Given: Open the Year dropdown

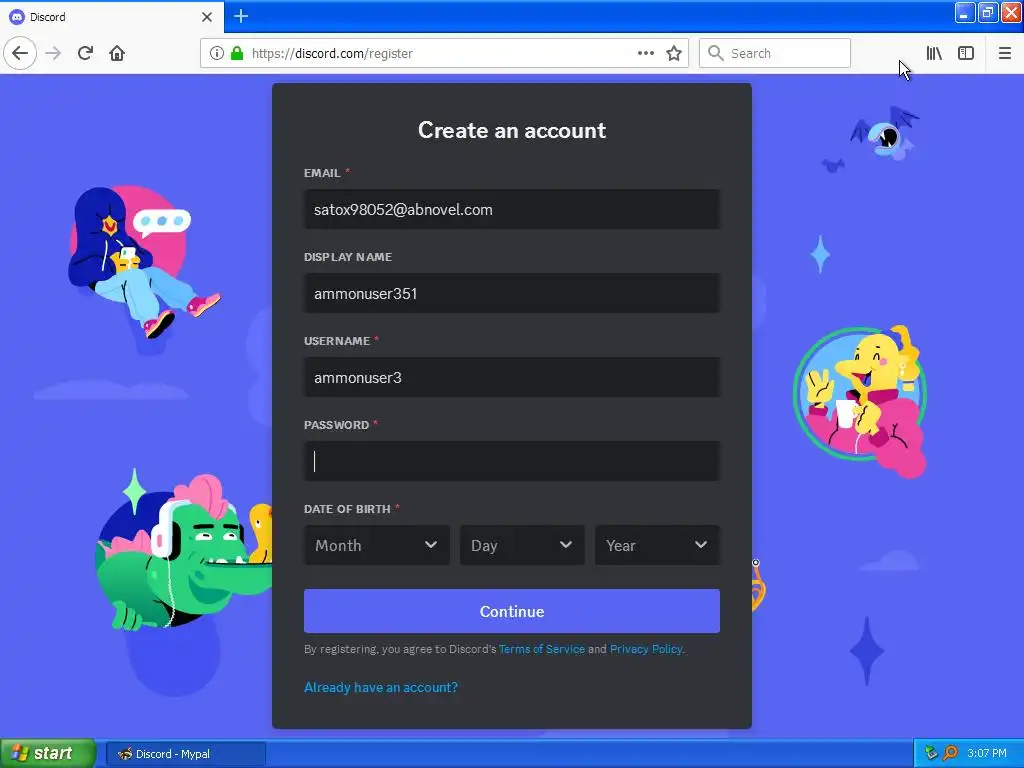Looking at the screenshot, I should (658, 545).
